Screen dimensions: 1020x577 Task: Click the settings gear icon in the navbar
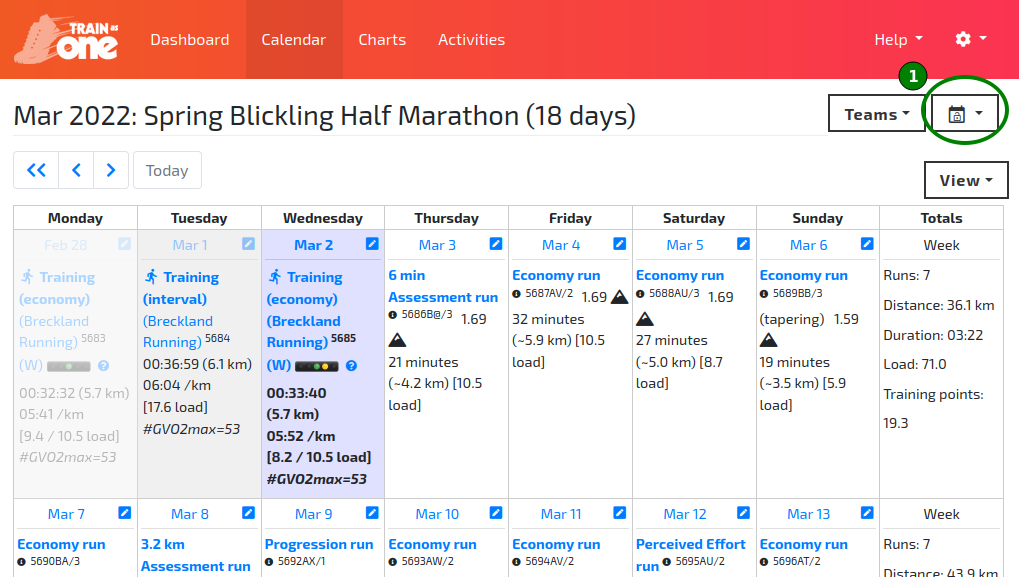963,39
